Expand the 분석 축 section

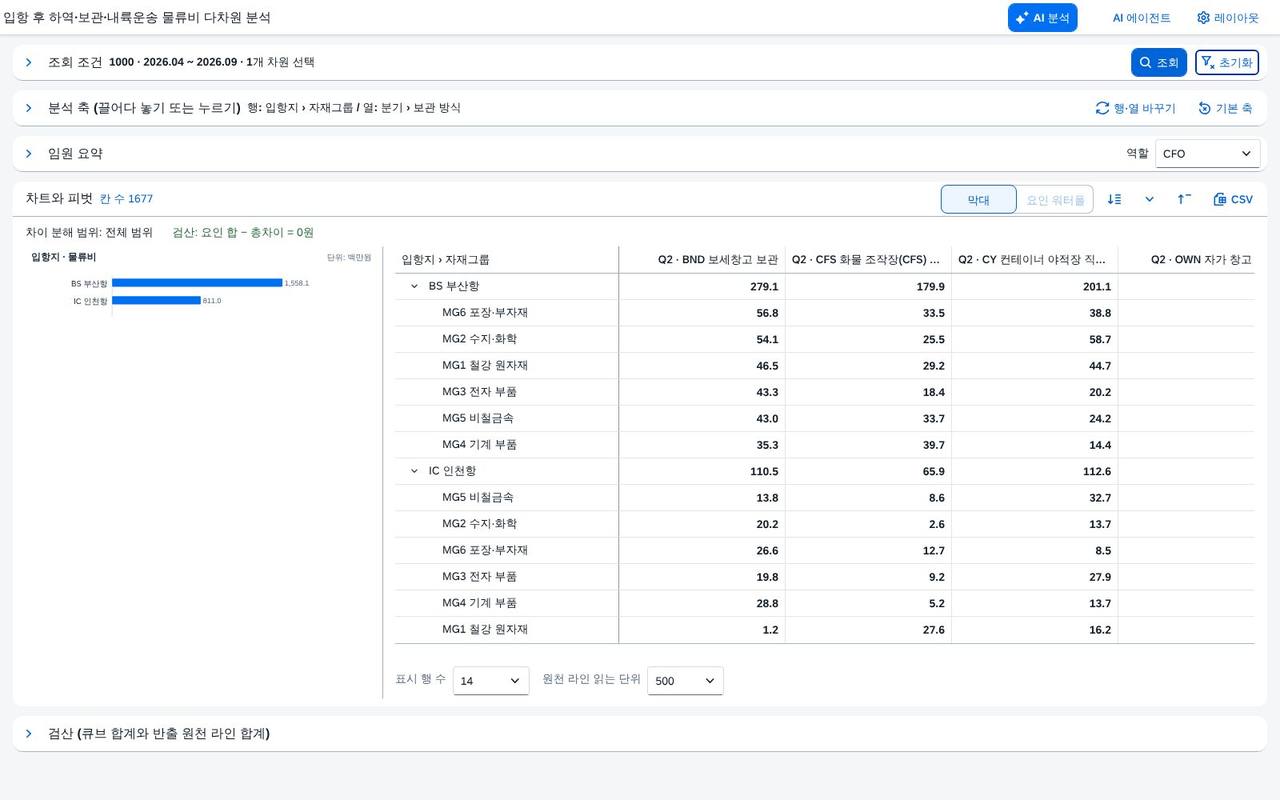coord(29,108)
